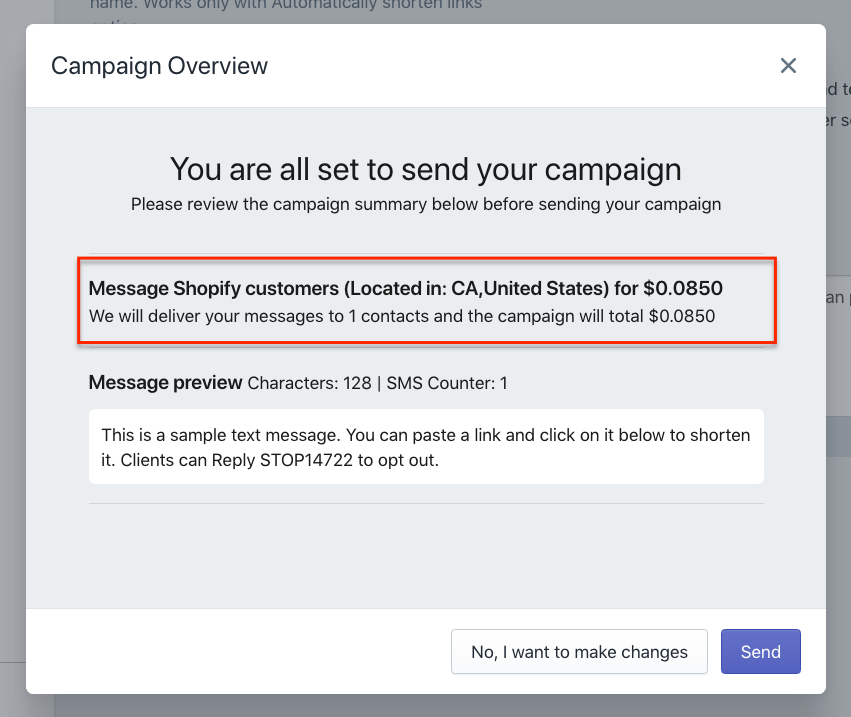
Task: Click empty gray area below message preview
Action: click(426, 556)
